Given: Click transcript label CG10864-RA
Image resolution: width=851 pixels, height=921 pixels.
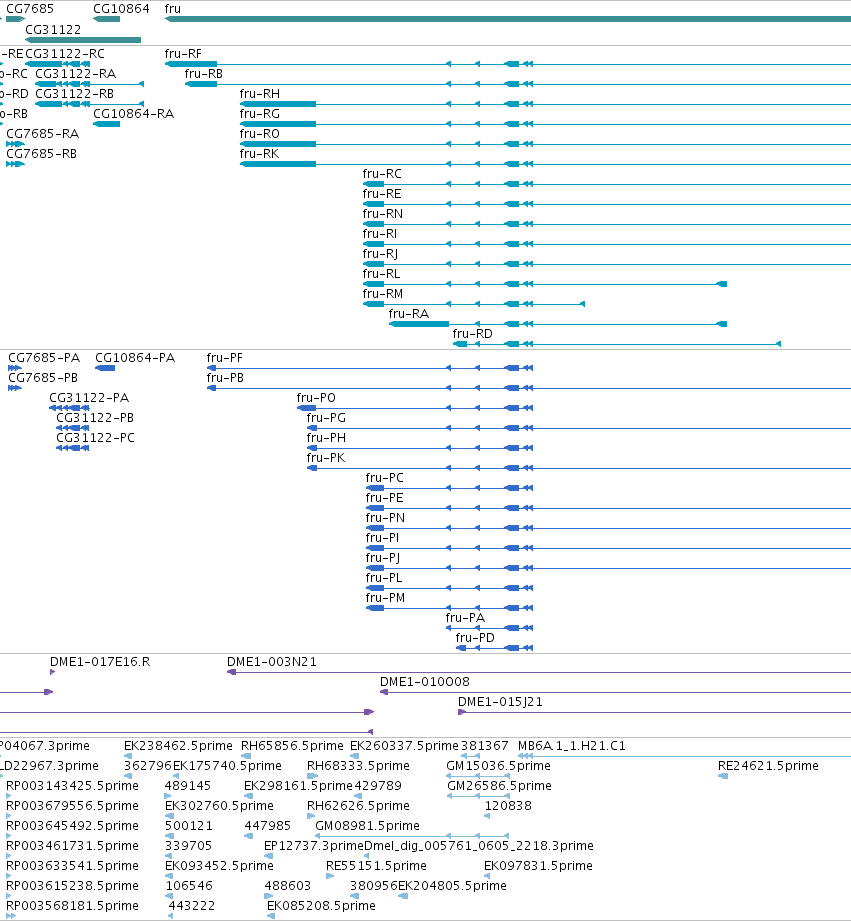Looking at the screenshot, I should (133, 113).
